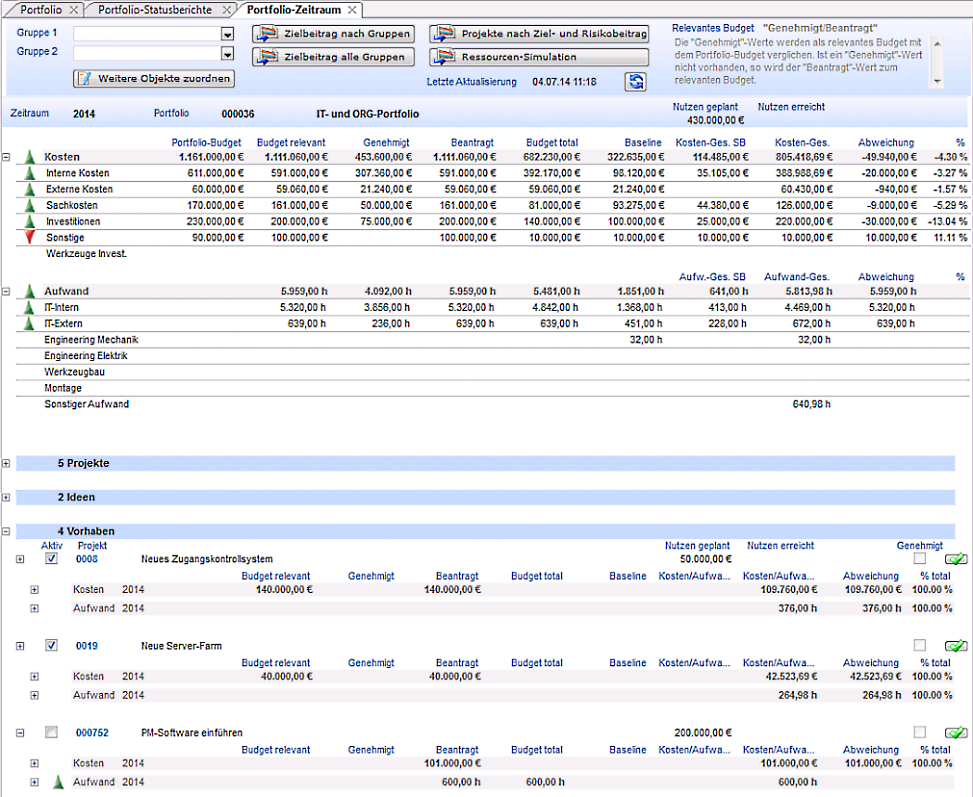Screen dimensions: 973x797
Task: Expand the 5 Projekte section
Action: [x=7, y=464]
